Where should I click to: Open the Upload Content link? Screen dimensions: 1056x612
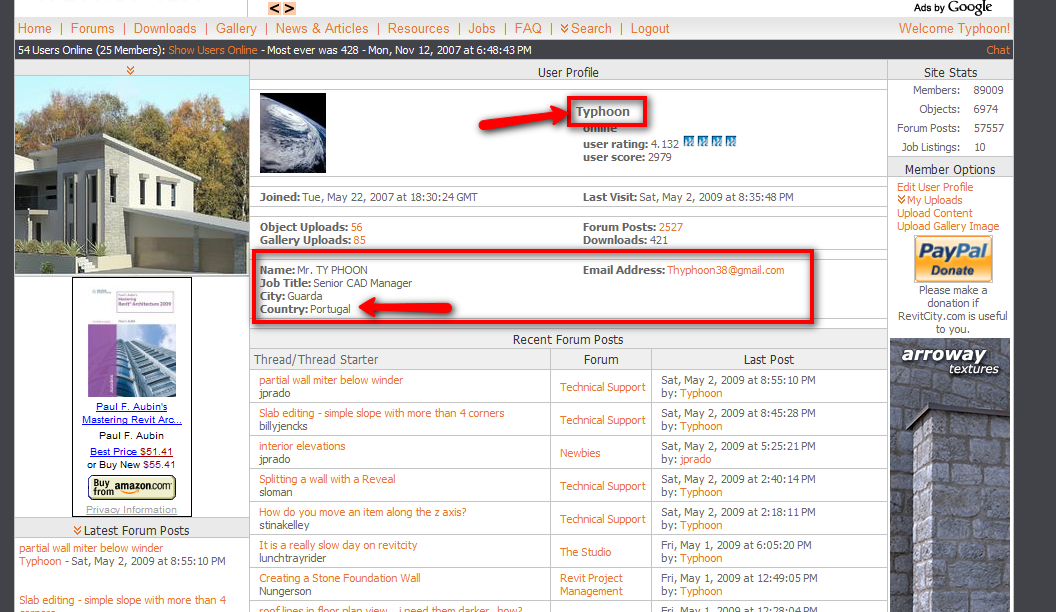point(934,213)
